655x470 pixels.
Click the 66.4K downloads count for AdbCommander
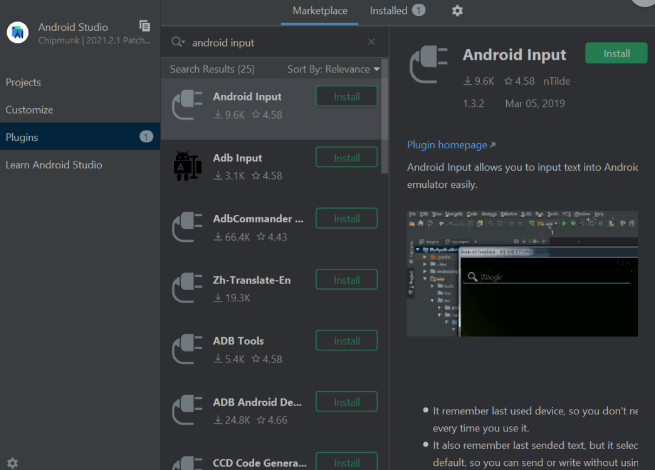(237, 237)
